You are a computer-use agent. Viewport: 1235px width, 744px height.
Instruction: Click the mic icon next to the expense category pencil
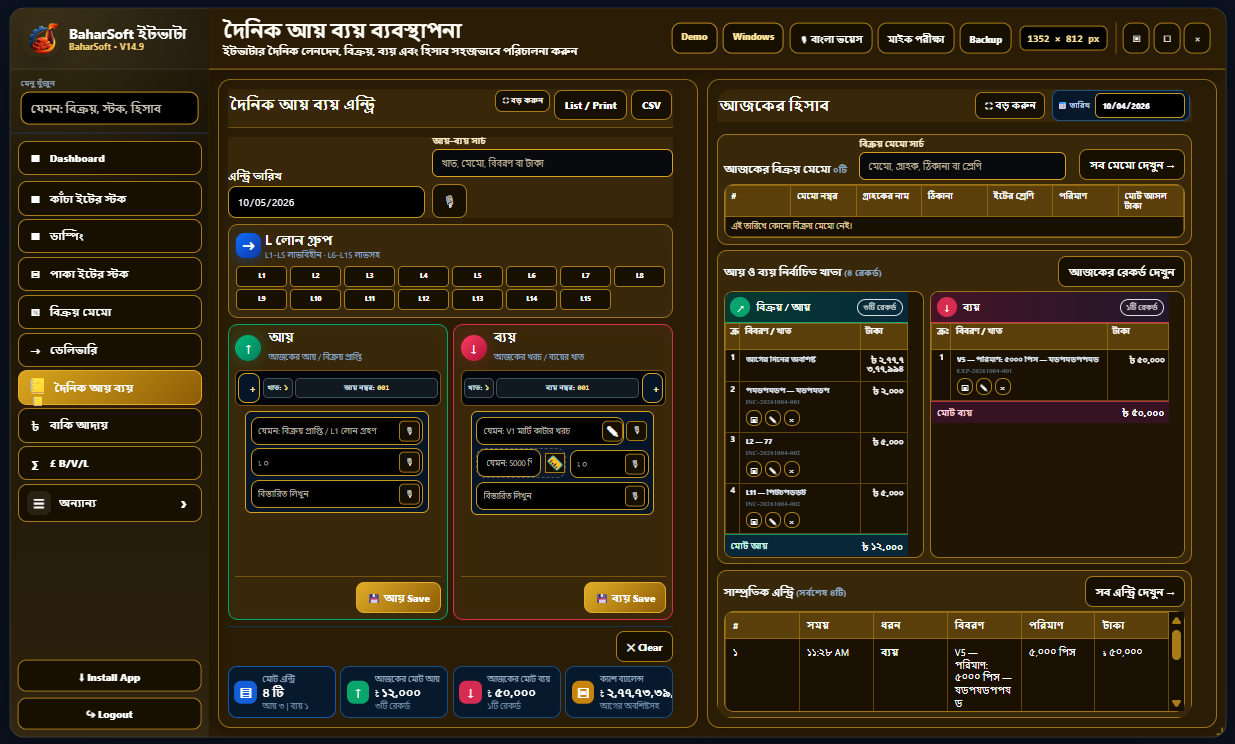636,431
